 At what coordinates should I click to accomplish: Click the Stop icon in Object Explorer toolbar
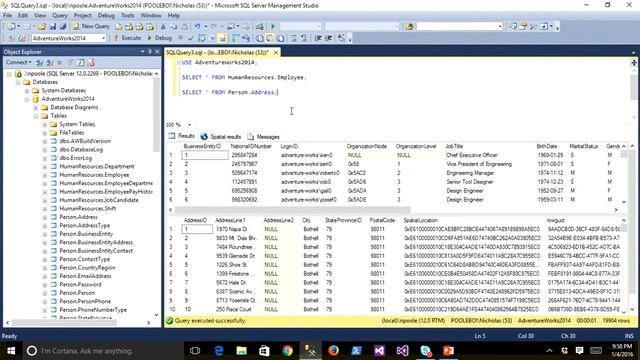coord(60,62)
